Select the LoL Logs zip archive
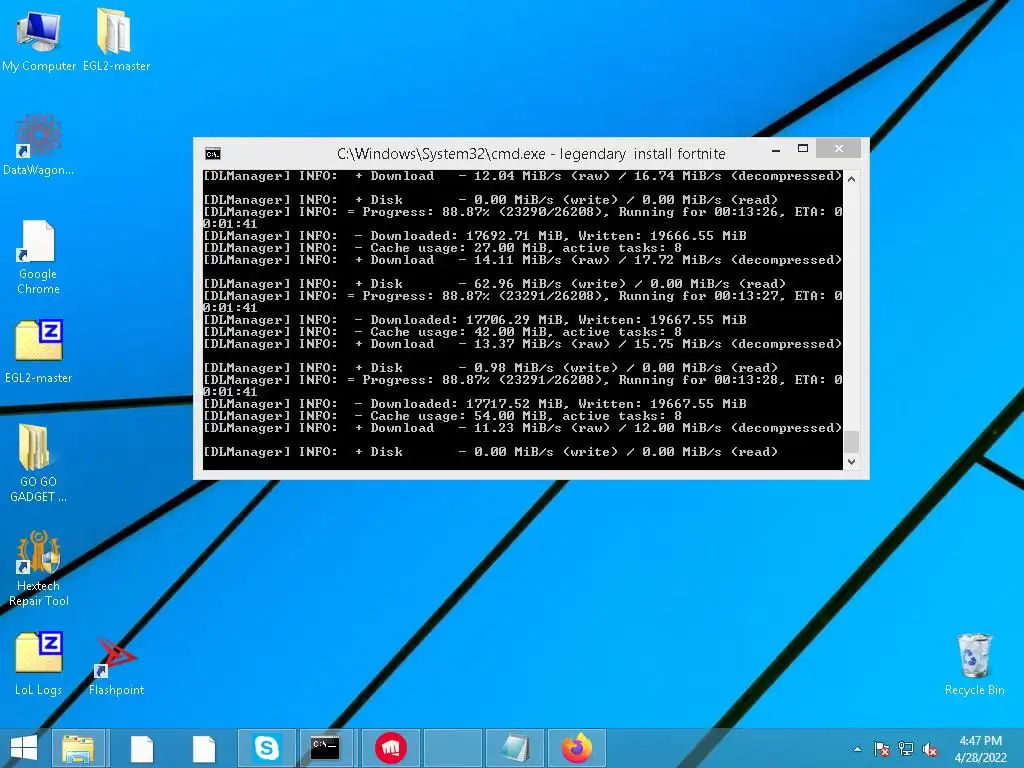The height and width of the screenshot is (768, 1024). pyautogui.click(x=39, y=664)
